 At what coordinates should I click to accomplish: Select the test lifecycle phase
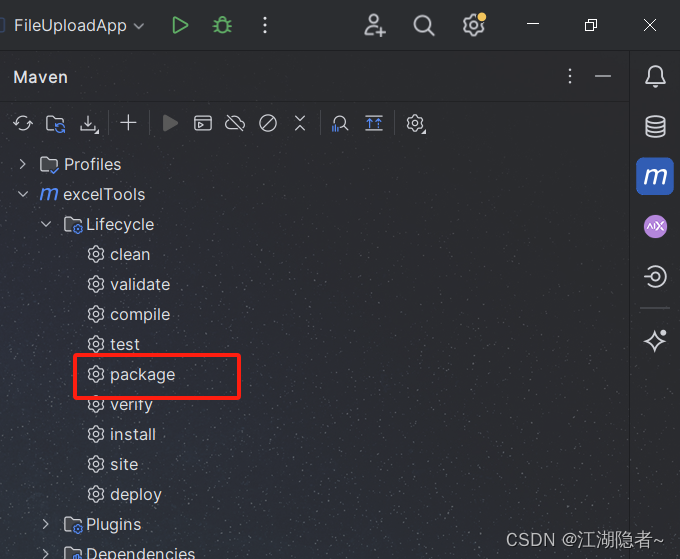tap(114, 344)
